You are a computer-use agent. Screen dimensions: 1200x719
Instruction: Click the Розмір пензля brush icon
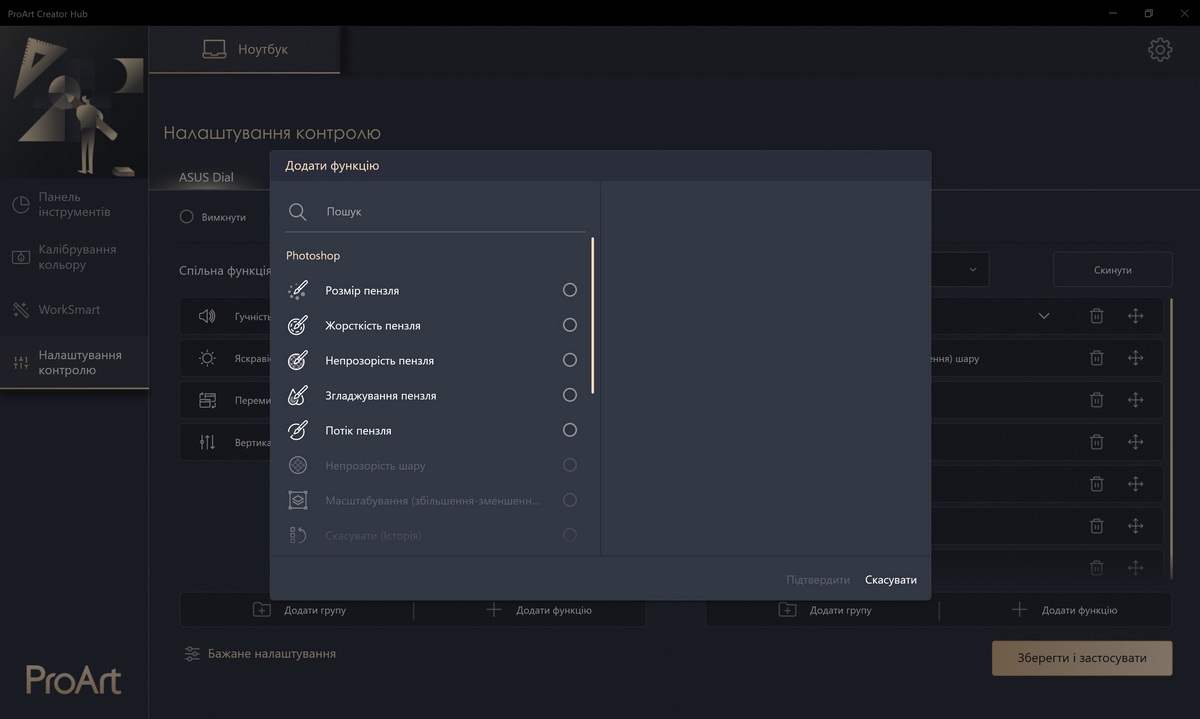297,290
